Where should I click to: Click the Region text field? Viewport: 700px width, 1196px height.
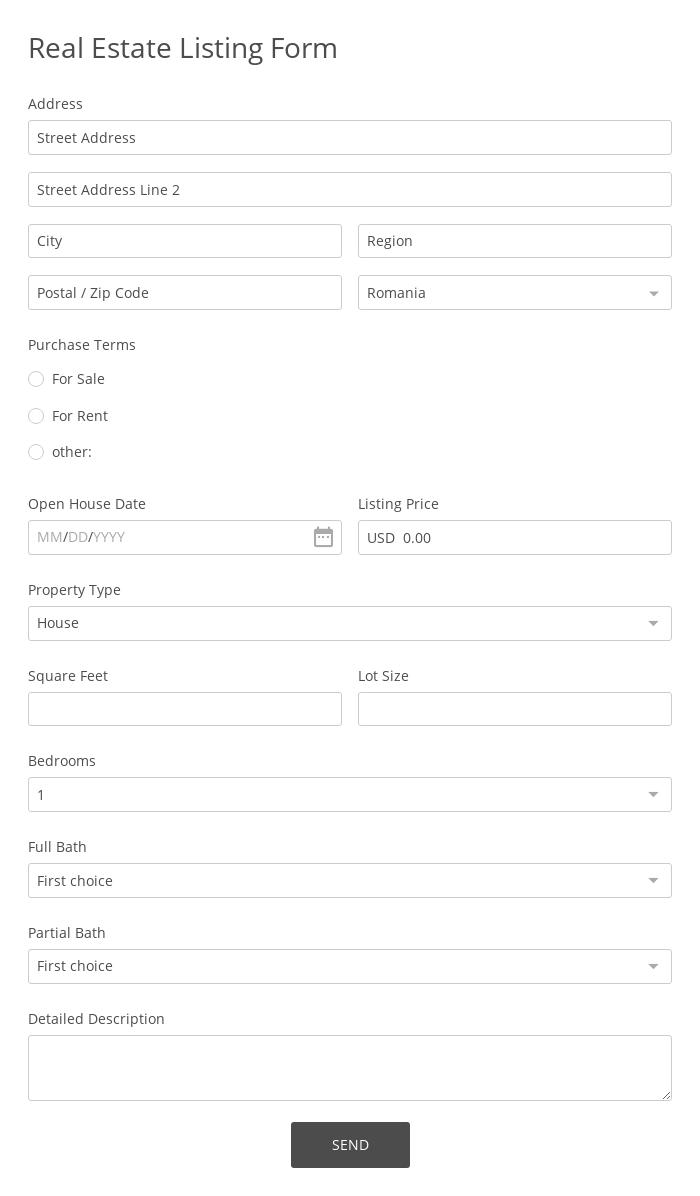[514, 241]
